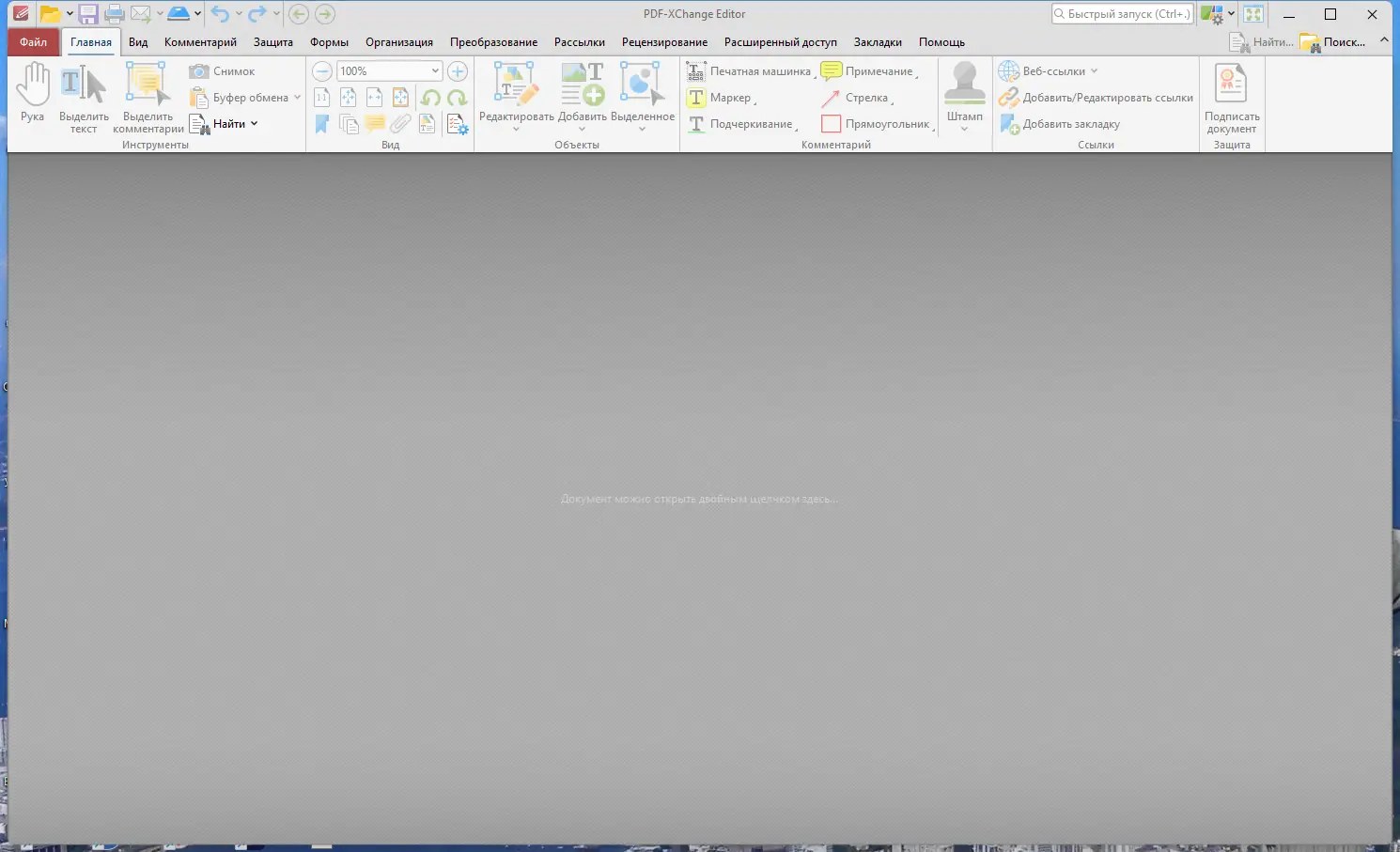Viewport: 1400px width, 852px height.
Task: Click the image-and-text content pane icon
Action: tap(428, 124)
